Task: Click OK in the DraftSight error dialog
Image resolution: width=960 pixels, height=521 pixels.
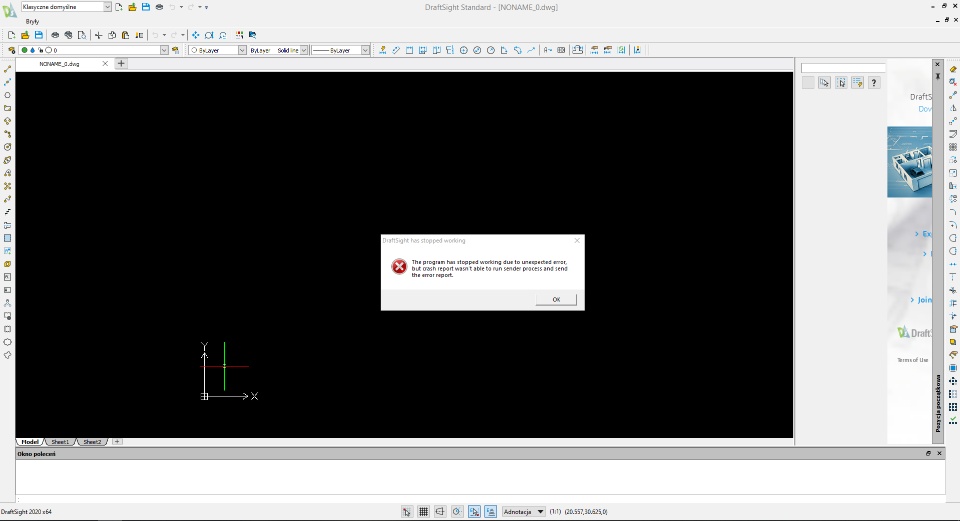Action: coord(556,299)
